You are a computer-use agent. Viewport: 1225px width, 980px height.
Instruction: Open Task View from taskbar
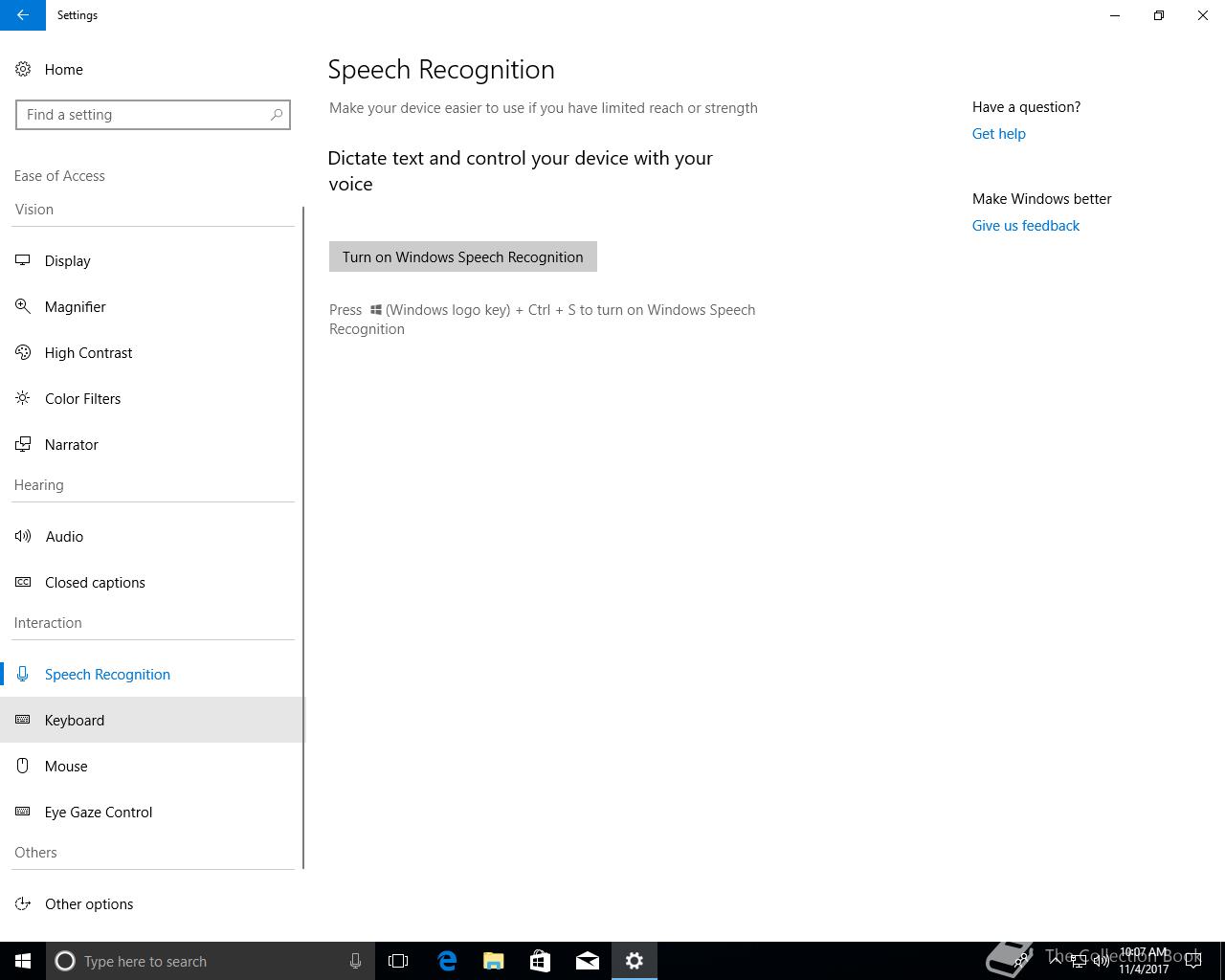[398, 961]
